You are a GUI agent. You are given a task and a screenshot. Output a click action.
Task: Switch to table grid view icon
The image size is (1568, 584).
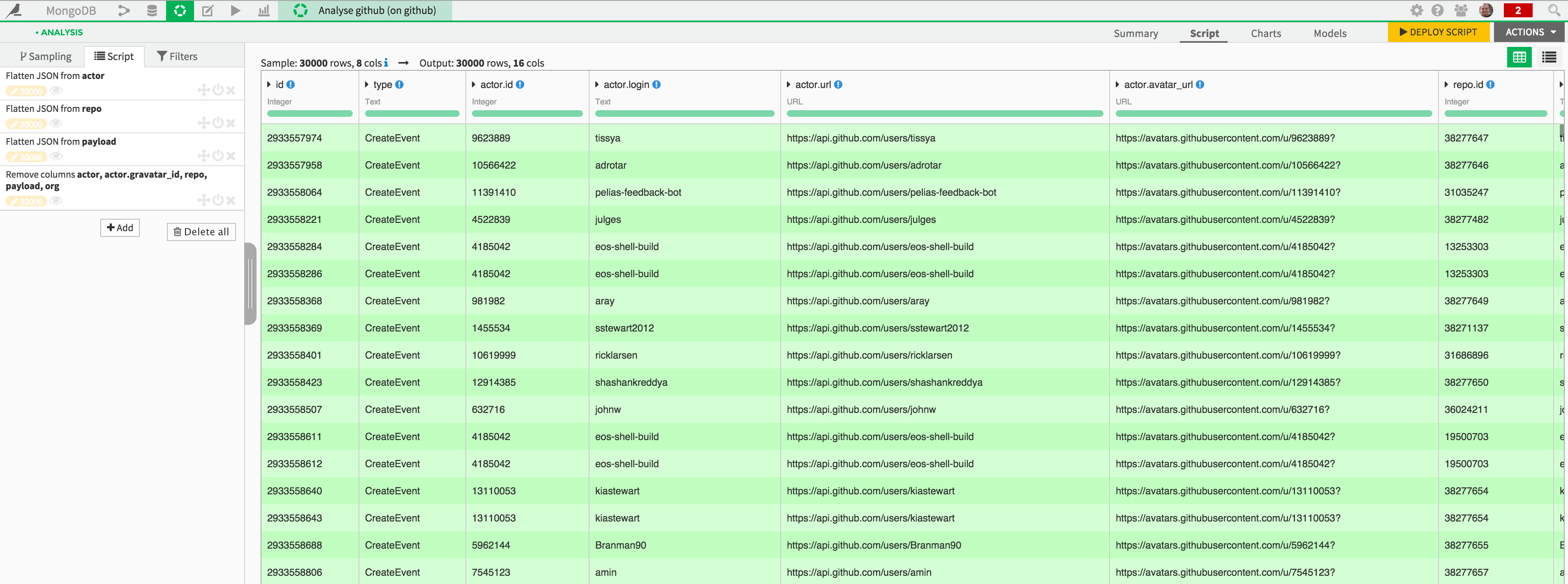tap(1519, 57)
